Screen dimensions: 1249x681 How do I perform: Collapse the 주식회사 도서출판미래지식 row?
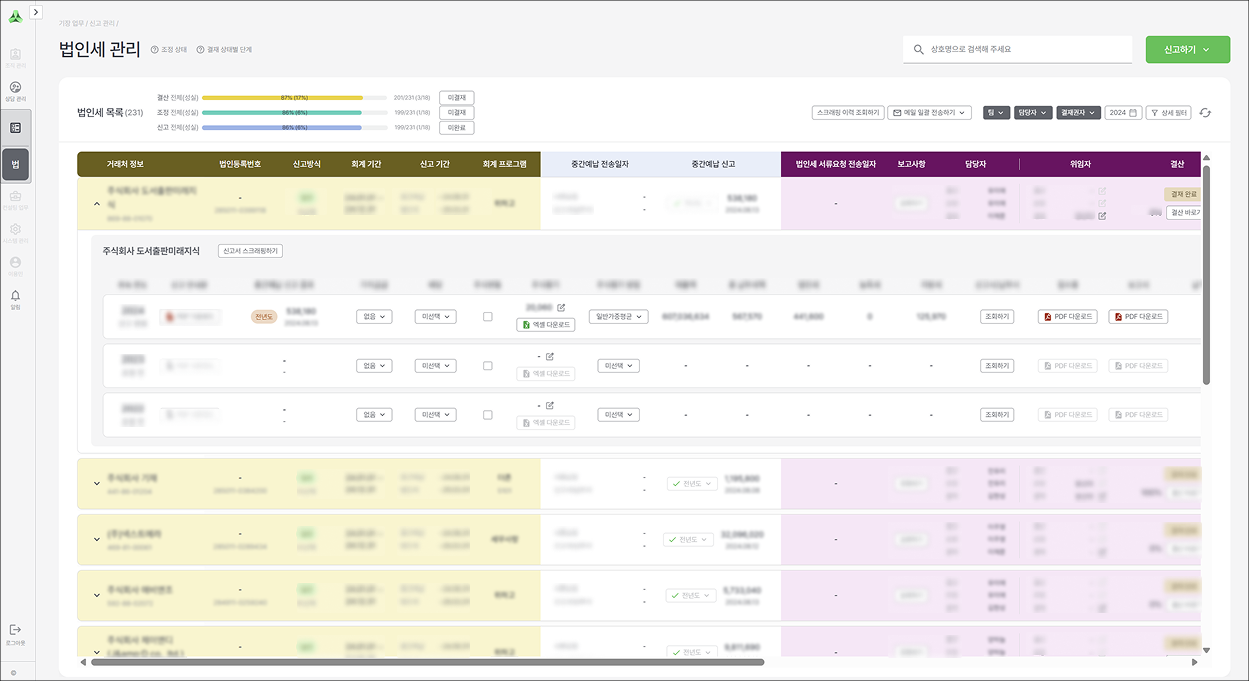[x=97, y=204]
